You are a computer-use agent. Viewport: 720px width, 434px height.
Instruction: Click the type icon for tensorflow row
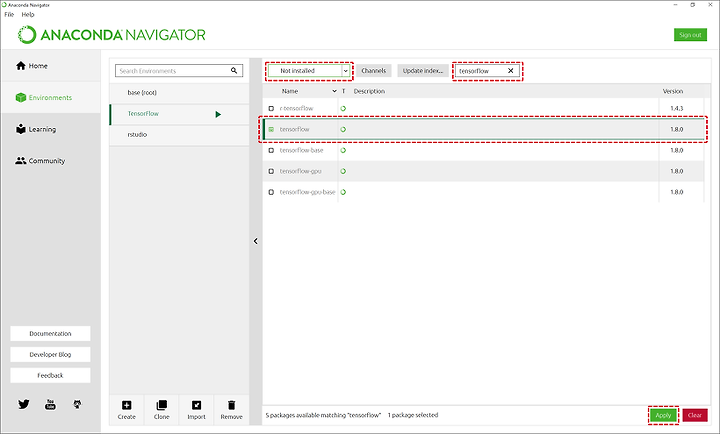click(343, 130)
